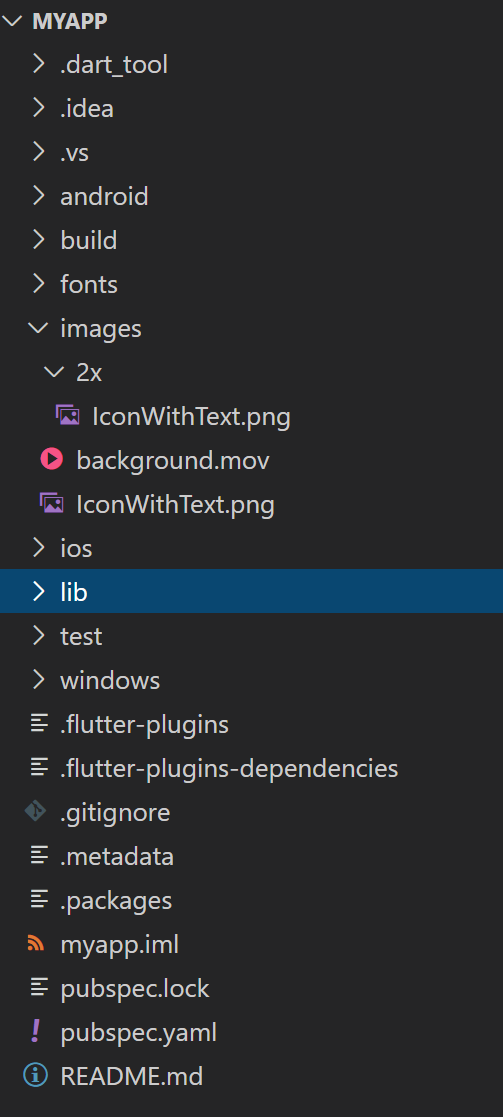Expand the android folder chevron

(38, 195)
